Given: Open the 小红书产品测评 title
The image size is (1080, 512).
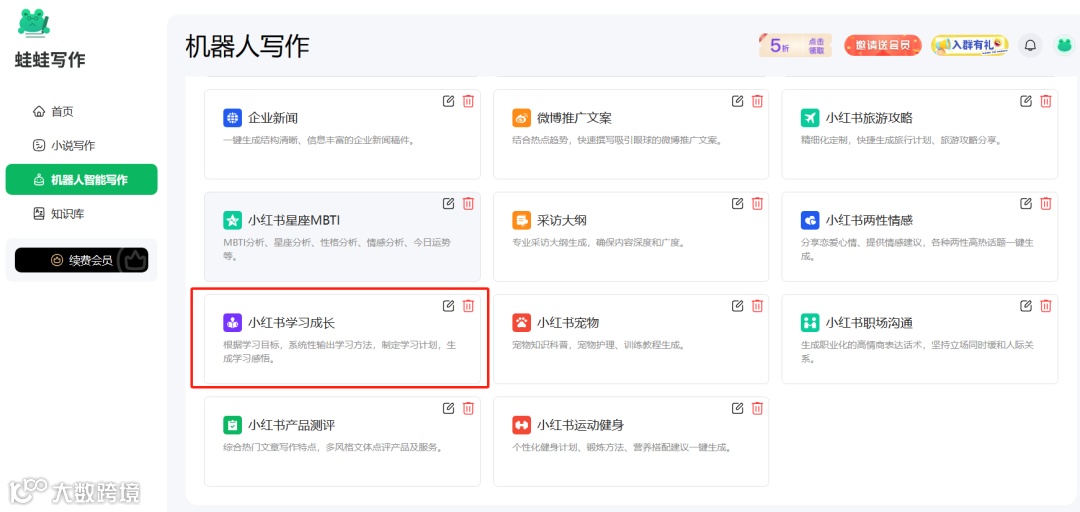Looking at the screenshot, I should 291,424.
